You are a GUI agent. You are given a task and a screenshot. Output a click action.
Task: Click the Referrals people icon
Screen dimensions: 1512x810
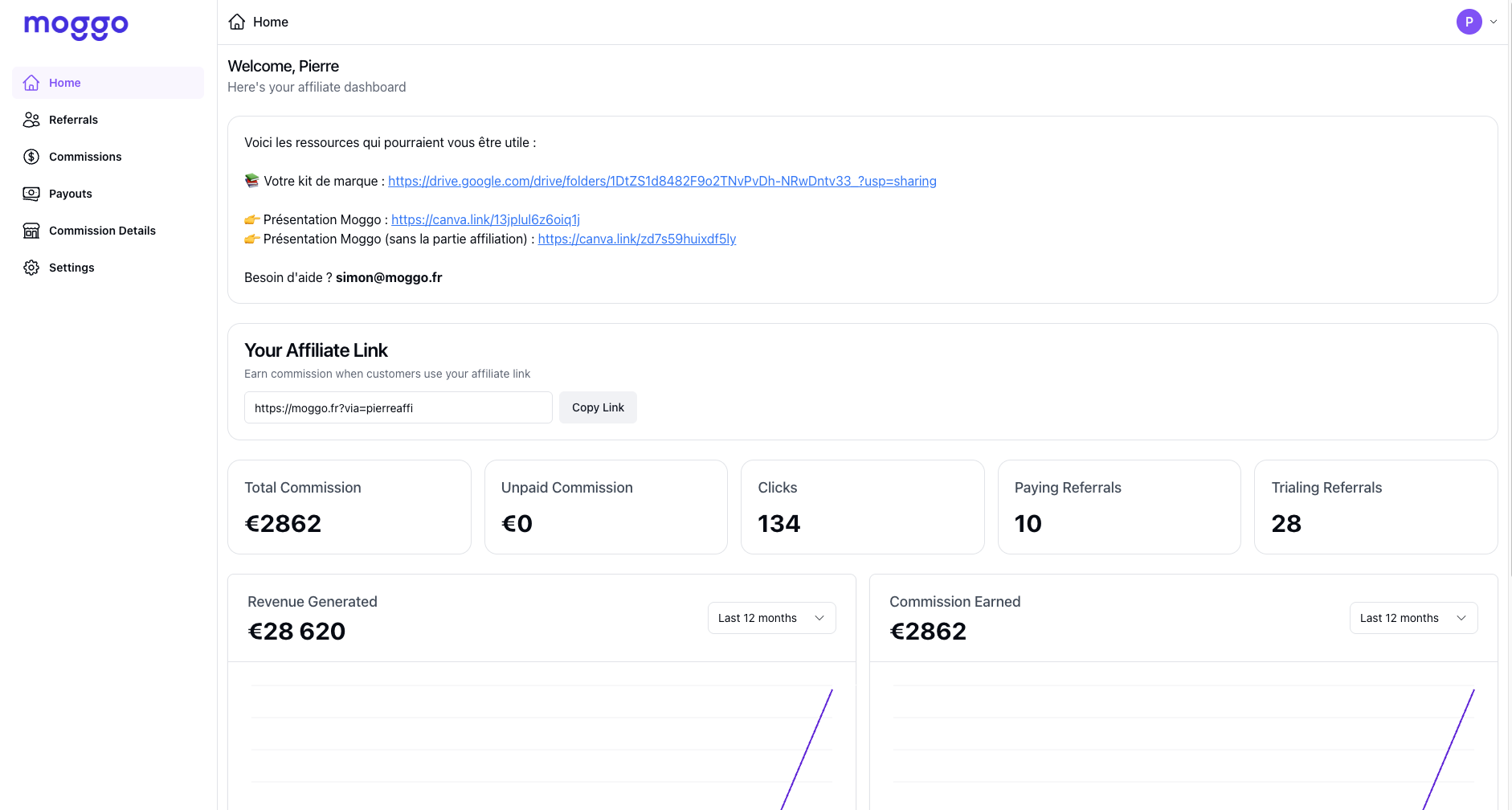31,120
